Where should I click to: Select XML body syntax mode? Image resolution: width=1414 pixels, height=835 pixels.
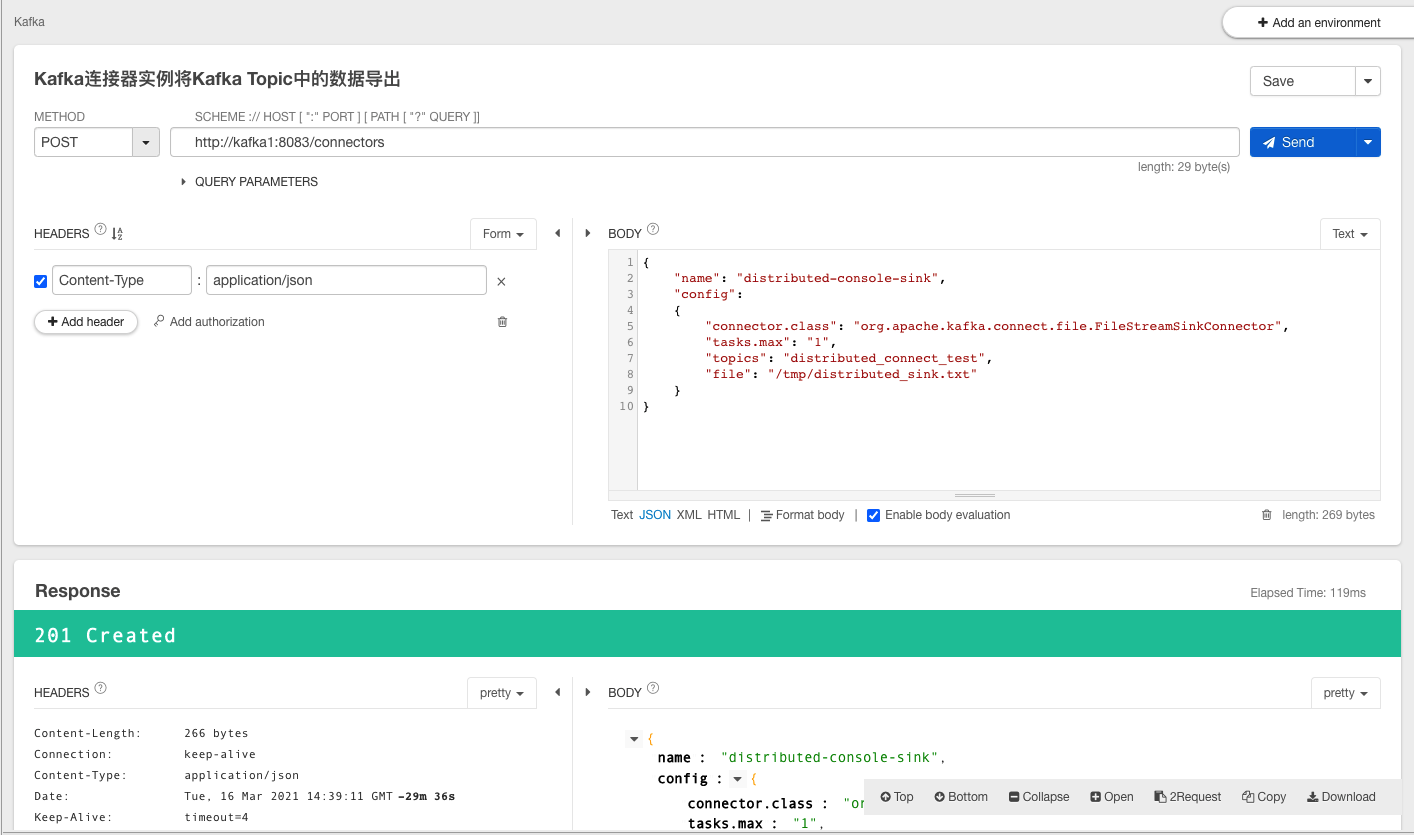pos(689,515)
